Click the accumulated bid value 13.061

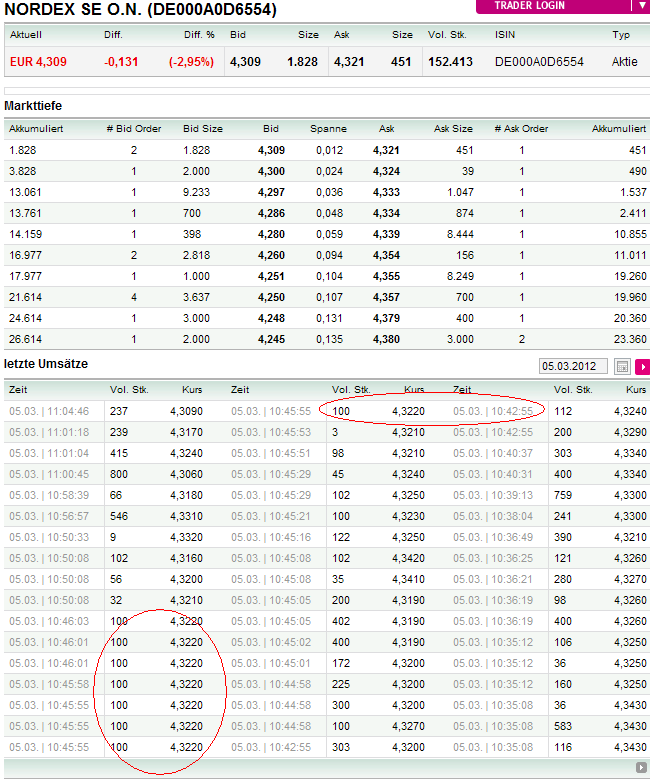pyautogui.click(x=25, y=193)
